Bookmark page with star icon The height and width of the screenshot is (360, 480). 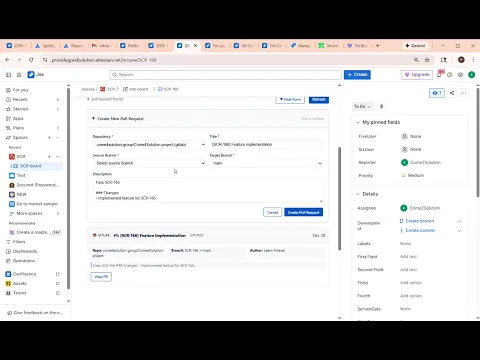pos(427,60)
